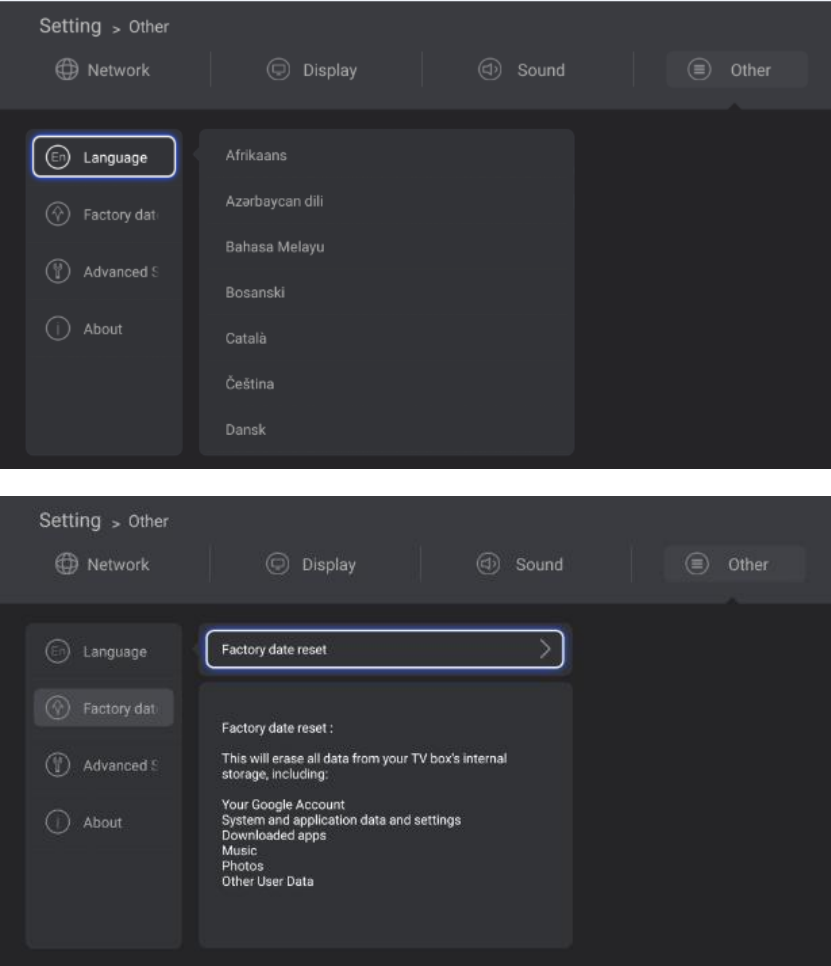Click the About info icon in upper screen
831x966 pixels.
(x=59, y=329)
